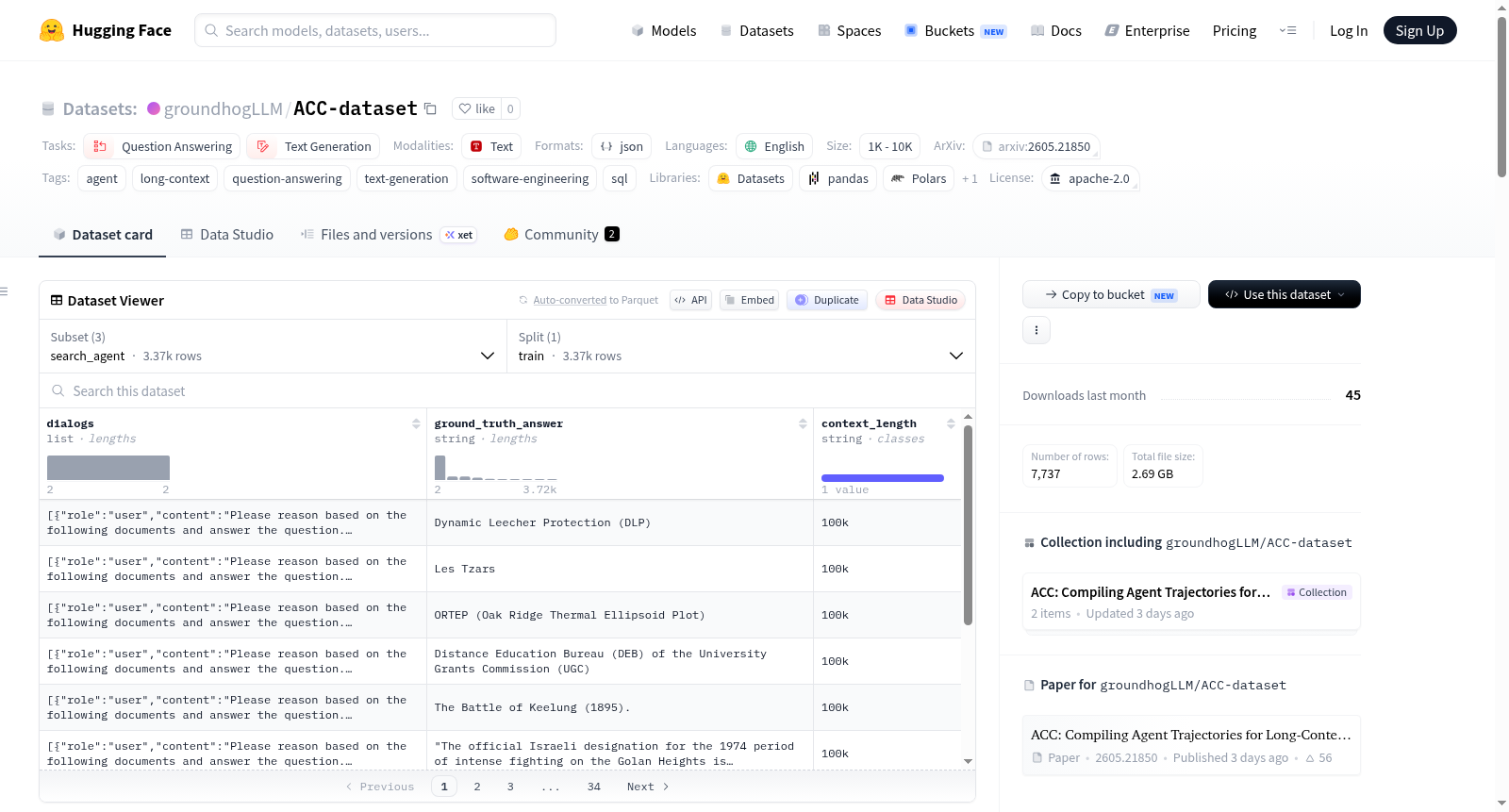
Task: Click the English language tag
Action: click(x=774, y=146)
